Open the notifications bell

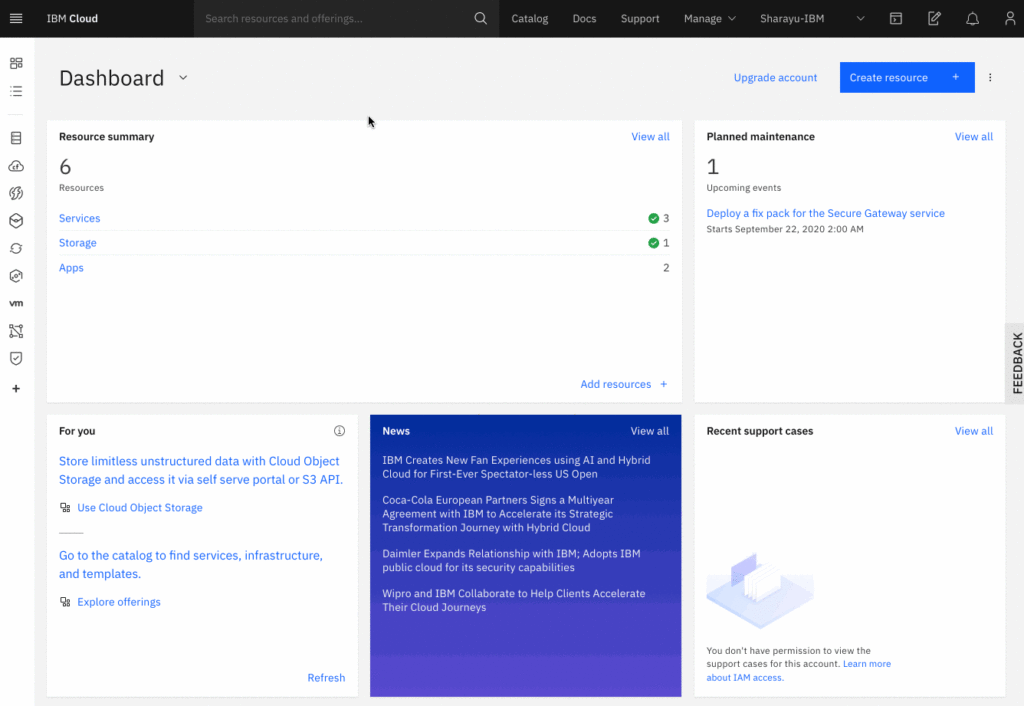click(x=972, y=18)
